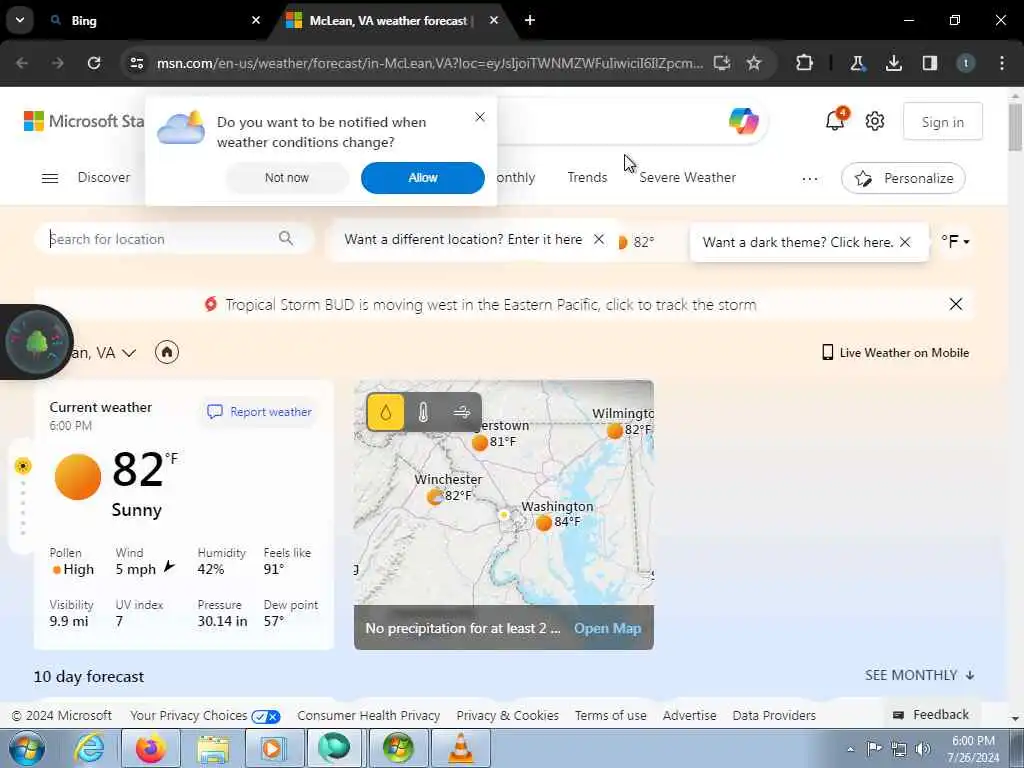The width and height of the screenshot is (1024, 768).
Task: Toggle Your Privacy Choices switch icon
Action: (266, 716)
